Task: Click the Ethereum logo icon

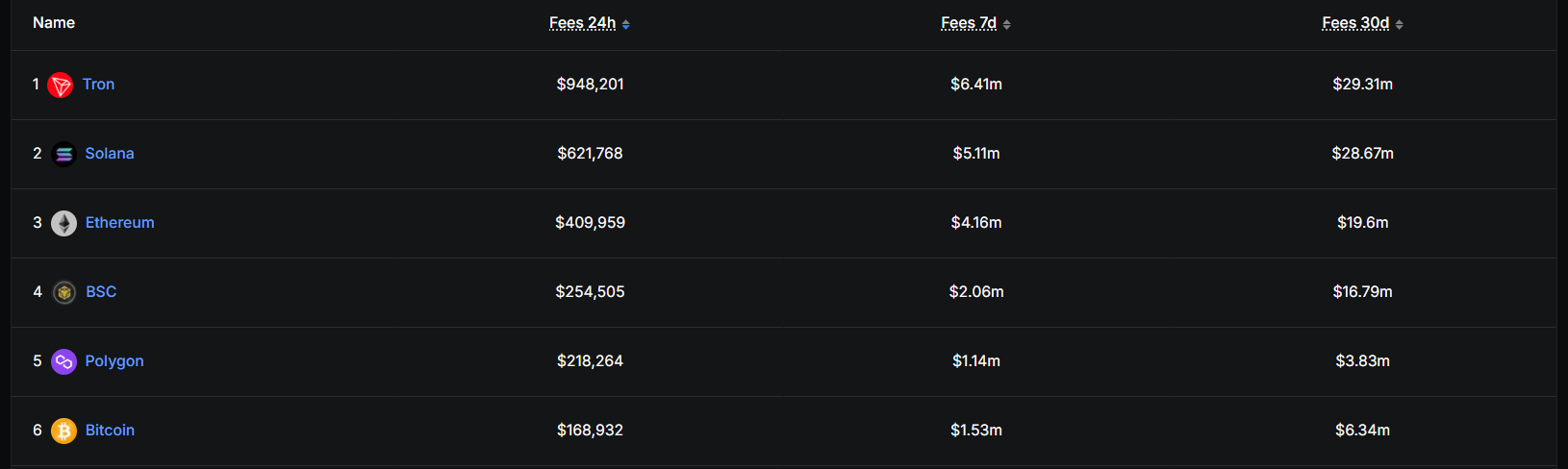Action: coord(63,223)
